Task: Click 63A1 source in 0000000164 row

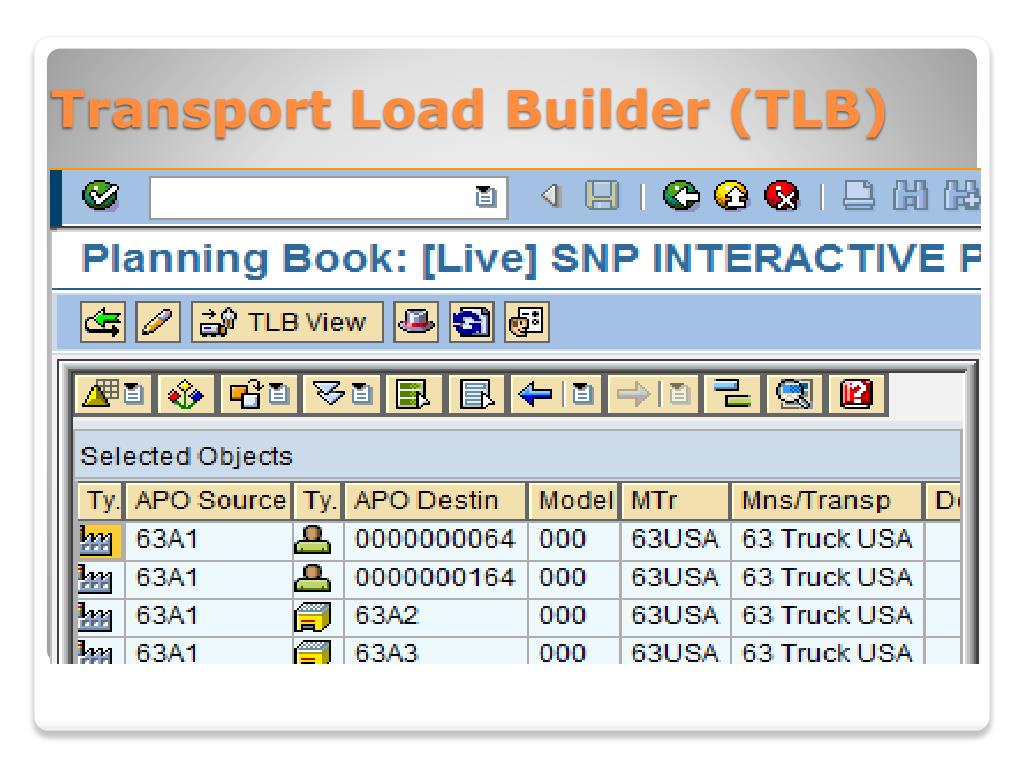Action: pos(208,578)
